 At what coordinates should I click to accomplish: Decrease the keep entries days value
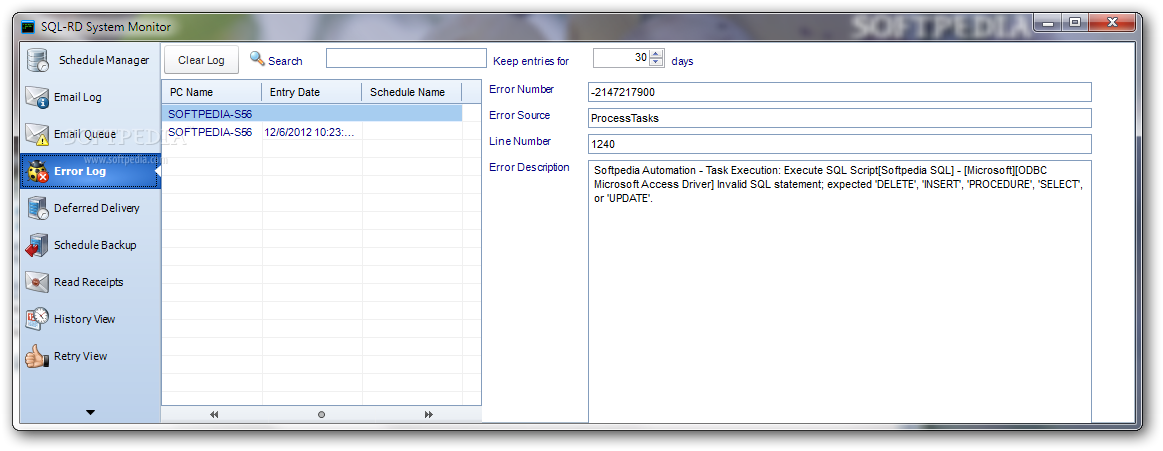tap(656, 63)
